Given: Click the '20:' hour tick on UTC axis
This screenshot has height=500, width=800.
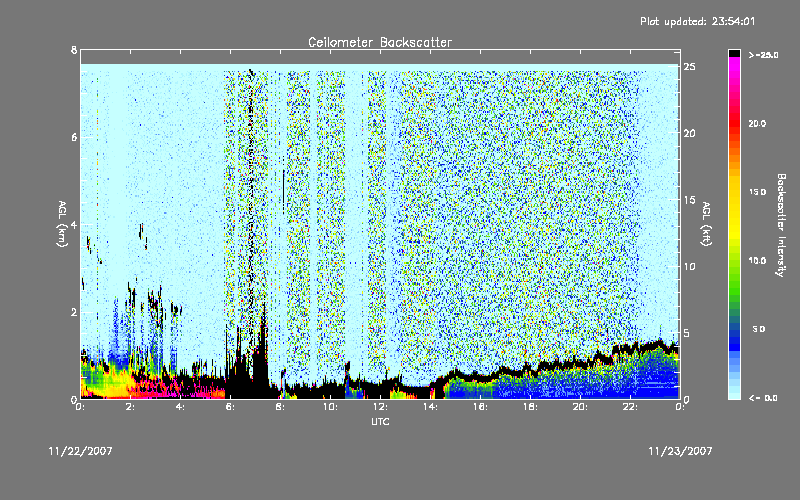Looking at the screenshot, I should click(580, 407).
